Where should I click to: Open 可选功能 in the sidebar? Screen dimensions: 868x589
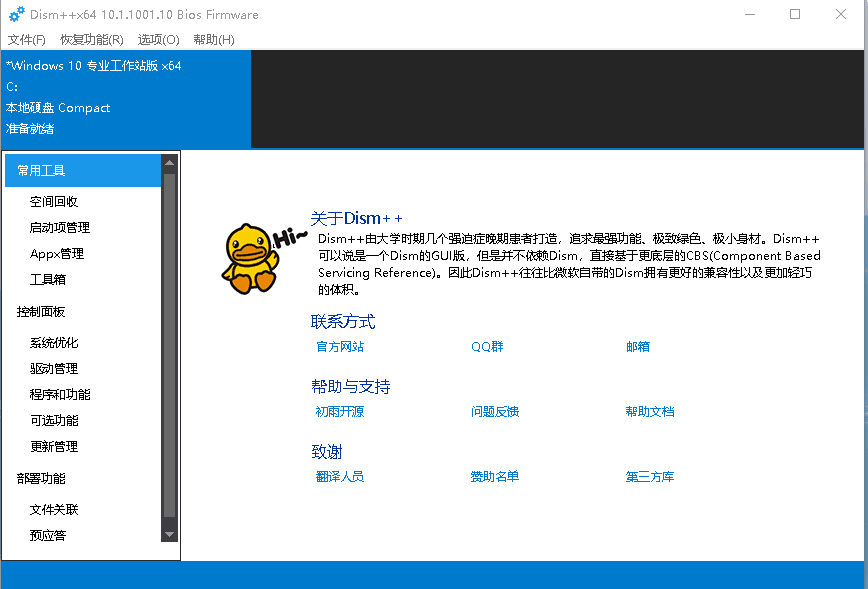pyautogui.click(x=54, y=421)
